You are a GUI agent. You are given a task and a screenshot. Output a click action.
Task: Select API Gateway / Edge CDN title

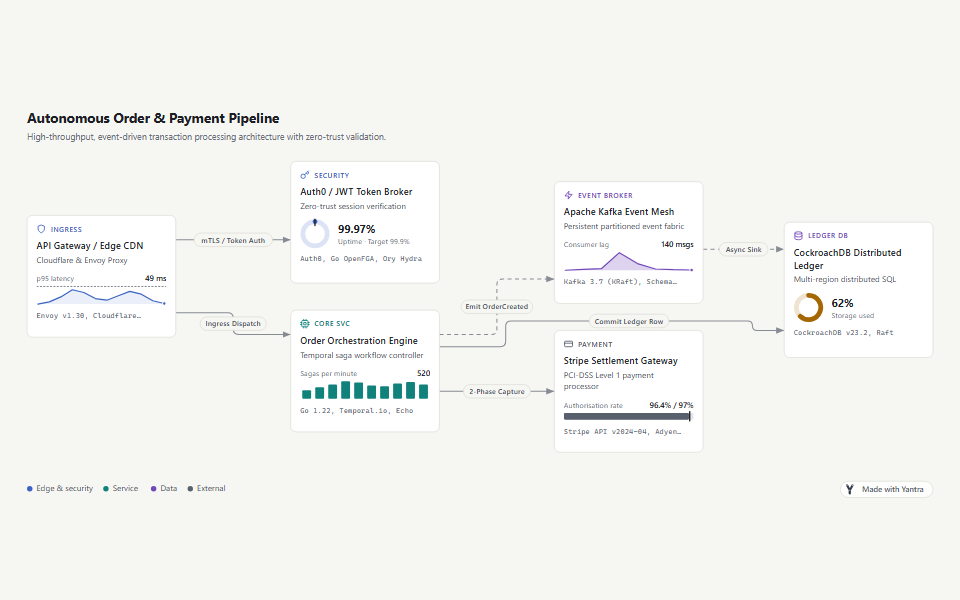89,246
